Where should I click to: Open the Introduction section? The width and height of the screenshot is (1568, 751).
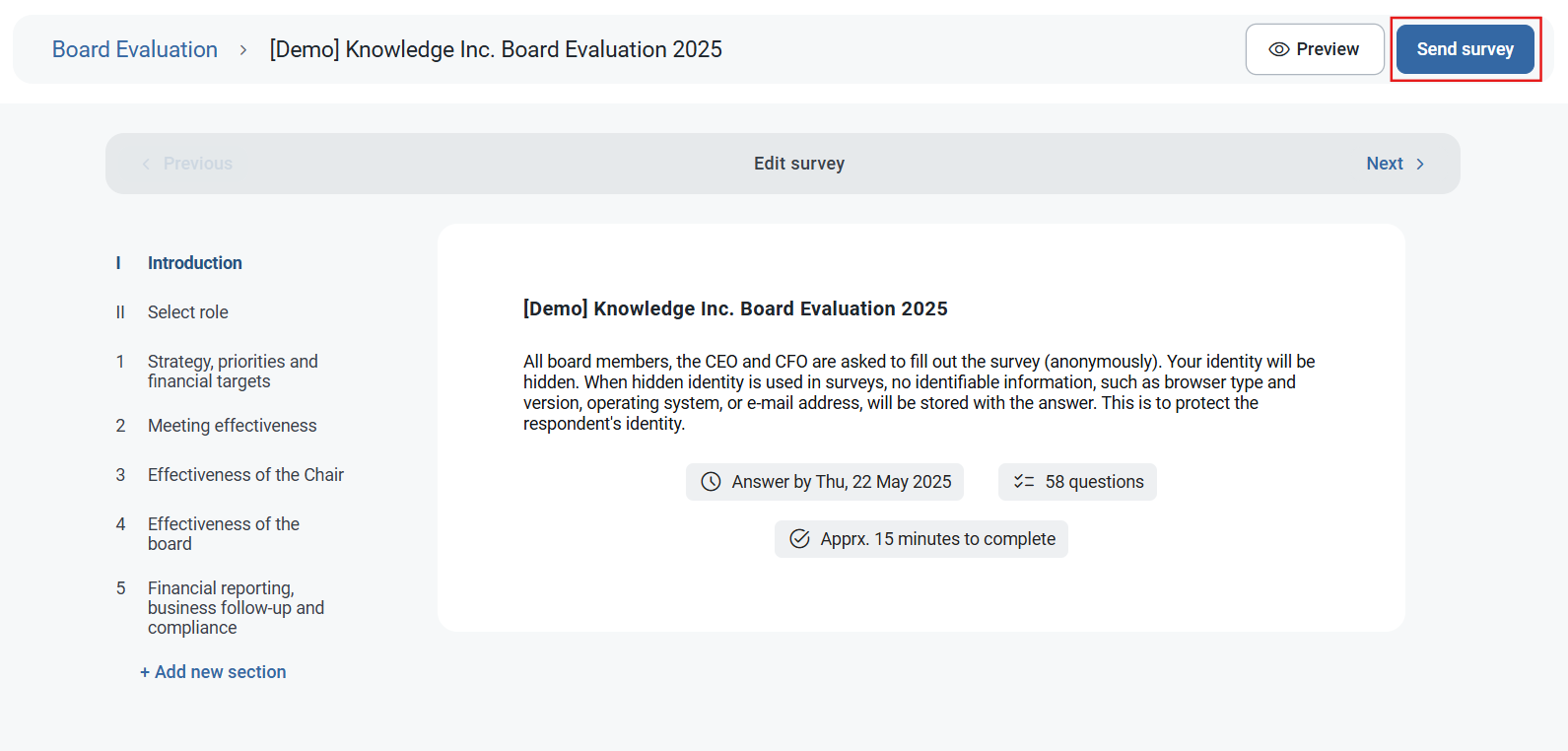(x=194, y=263)
